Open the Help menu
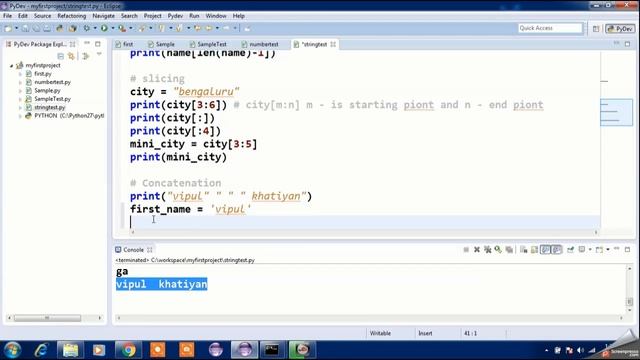Viewport: 640px width, 360px height. click(238, 16)
